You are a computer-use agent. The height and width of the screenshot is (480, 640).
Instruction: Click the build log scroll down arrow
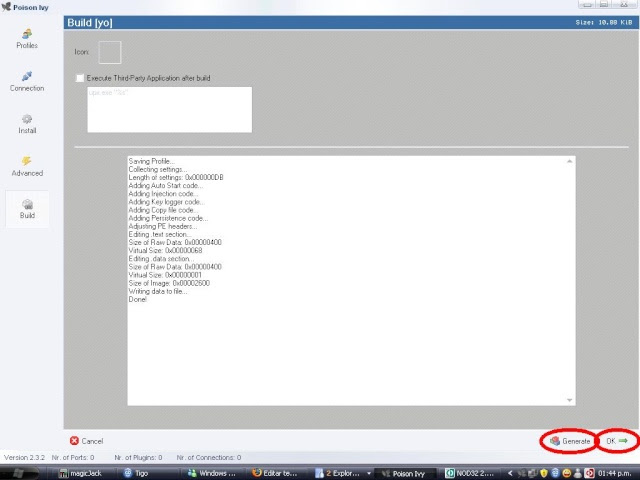tap(569, 400)
